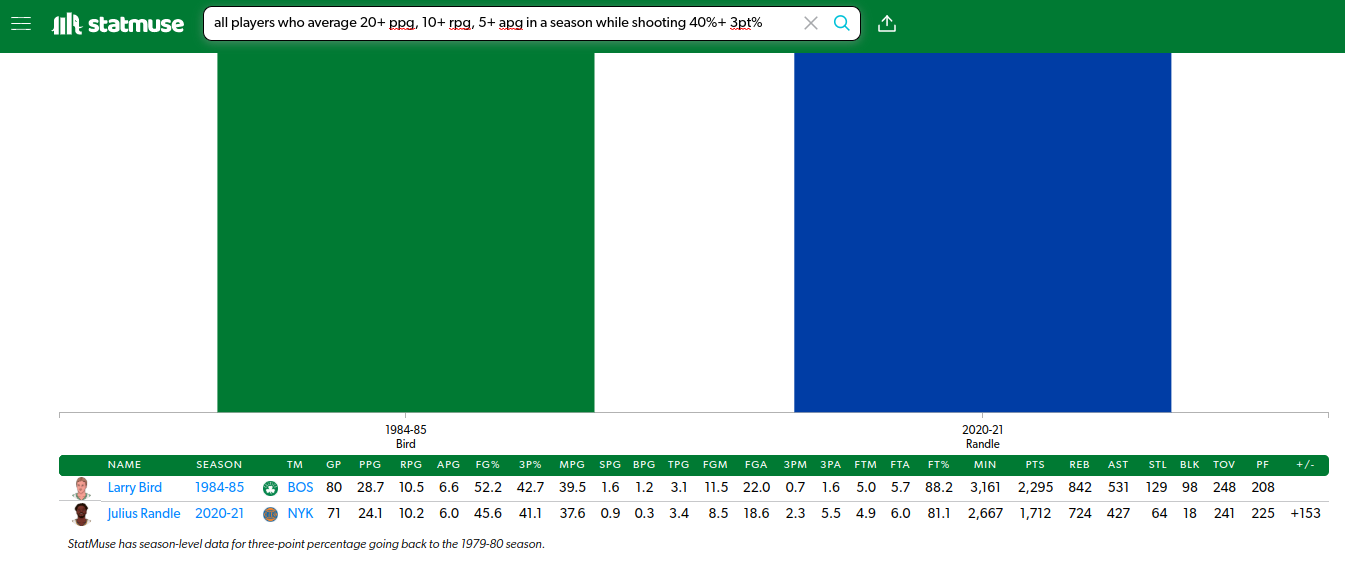The width and height of the screenshot is (1345, 568).
Task: Sort table by 3PM column
Action: tap(795, 465)
